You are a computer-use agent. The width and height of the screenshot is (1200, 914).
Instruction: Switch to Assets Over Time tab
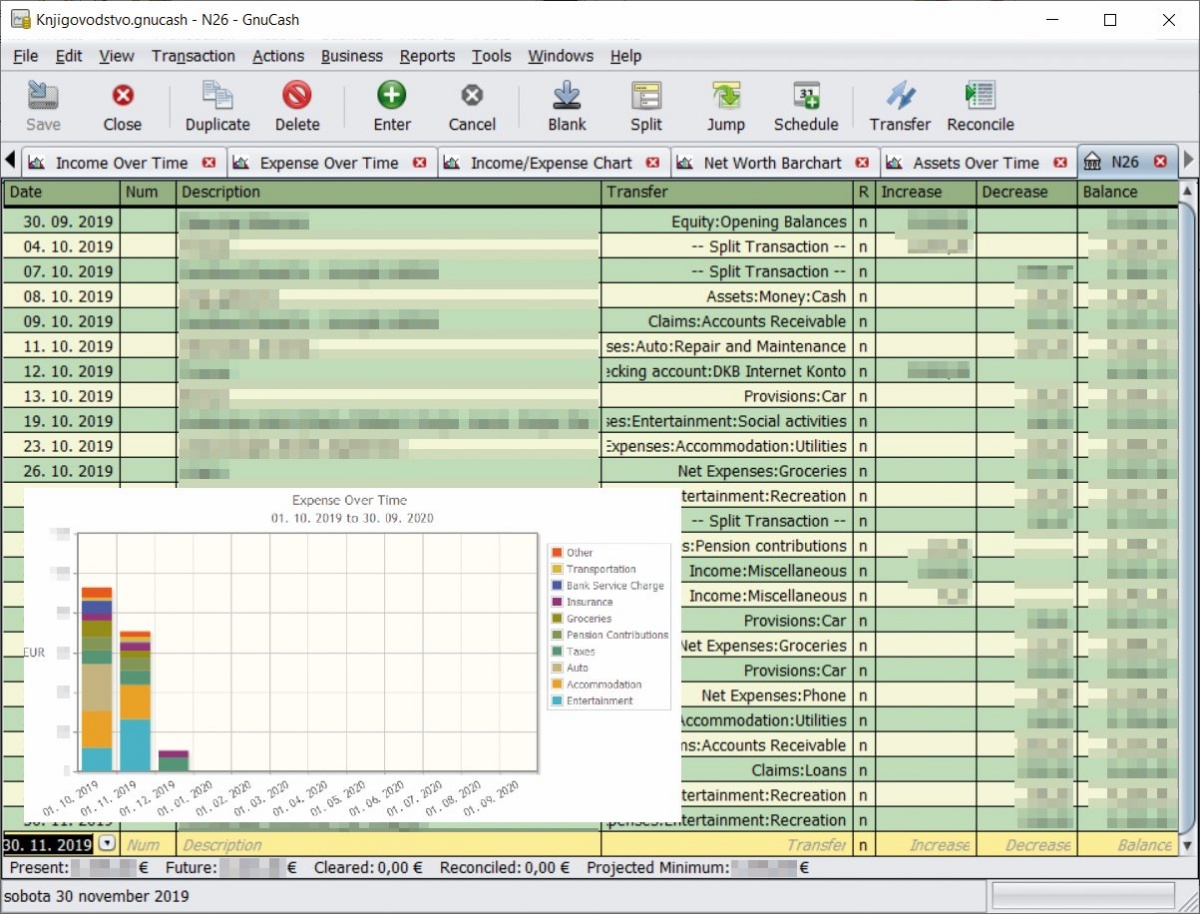click(976, 163)
